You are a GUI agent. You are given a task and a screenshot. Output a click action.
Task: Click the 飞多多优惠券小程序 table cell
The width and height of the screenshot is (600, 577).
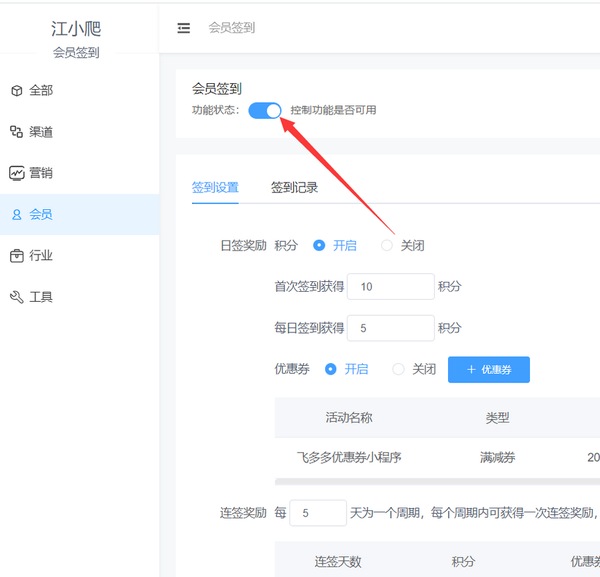[x=349, y=457]
